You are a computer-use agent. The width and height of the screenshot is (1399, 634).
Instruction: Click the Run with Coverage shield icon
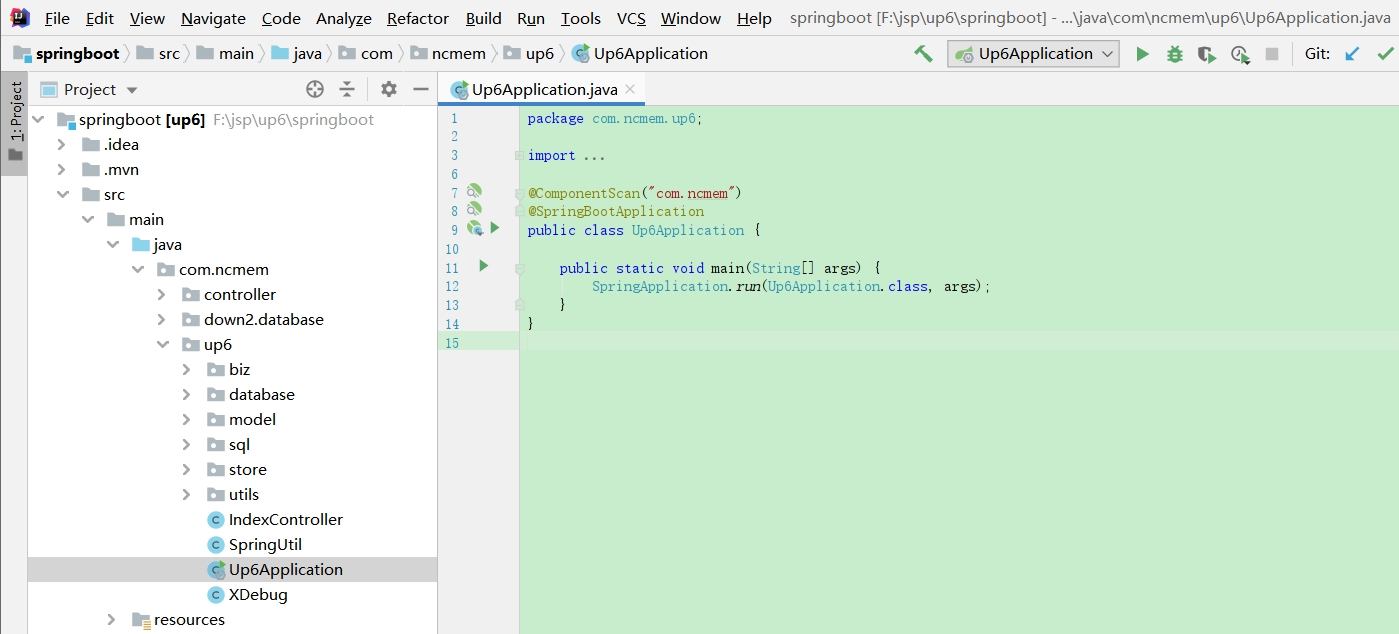pos(1207,54)
